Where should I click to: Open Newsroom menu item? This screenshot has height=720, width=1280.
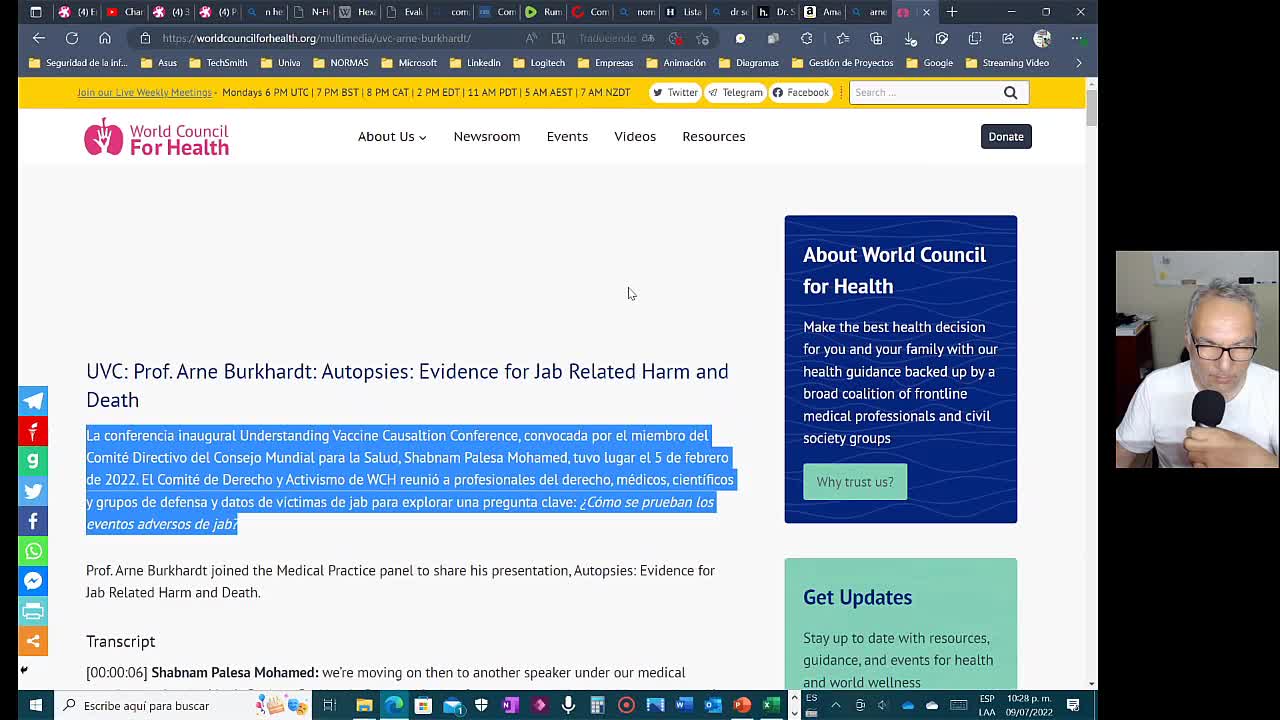tap(487, 136)
